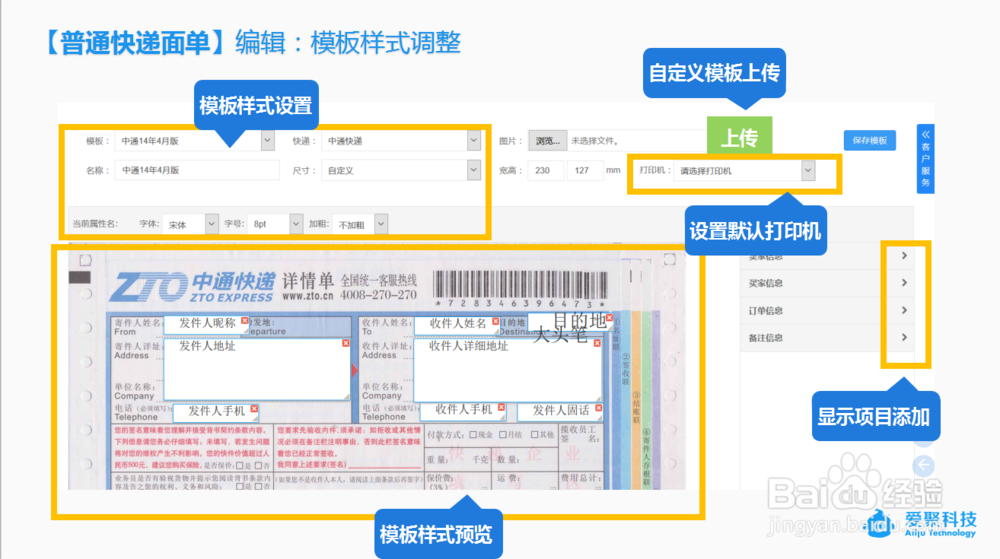Open the 客户服务 side panel
1000x559 pixels.
click(925, 159)
